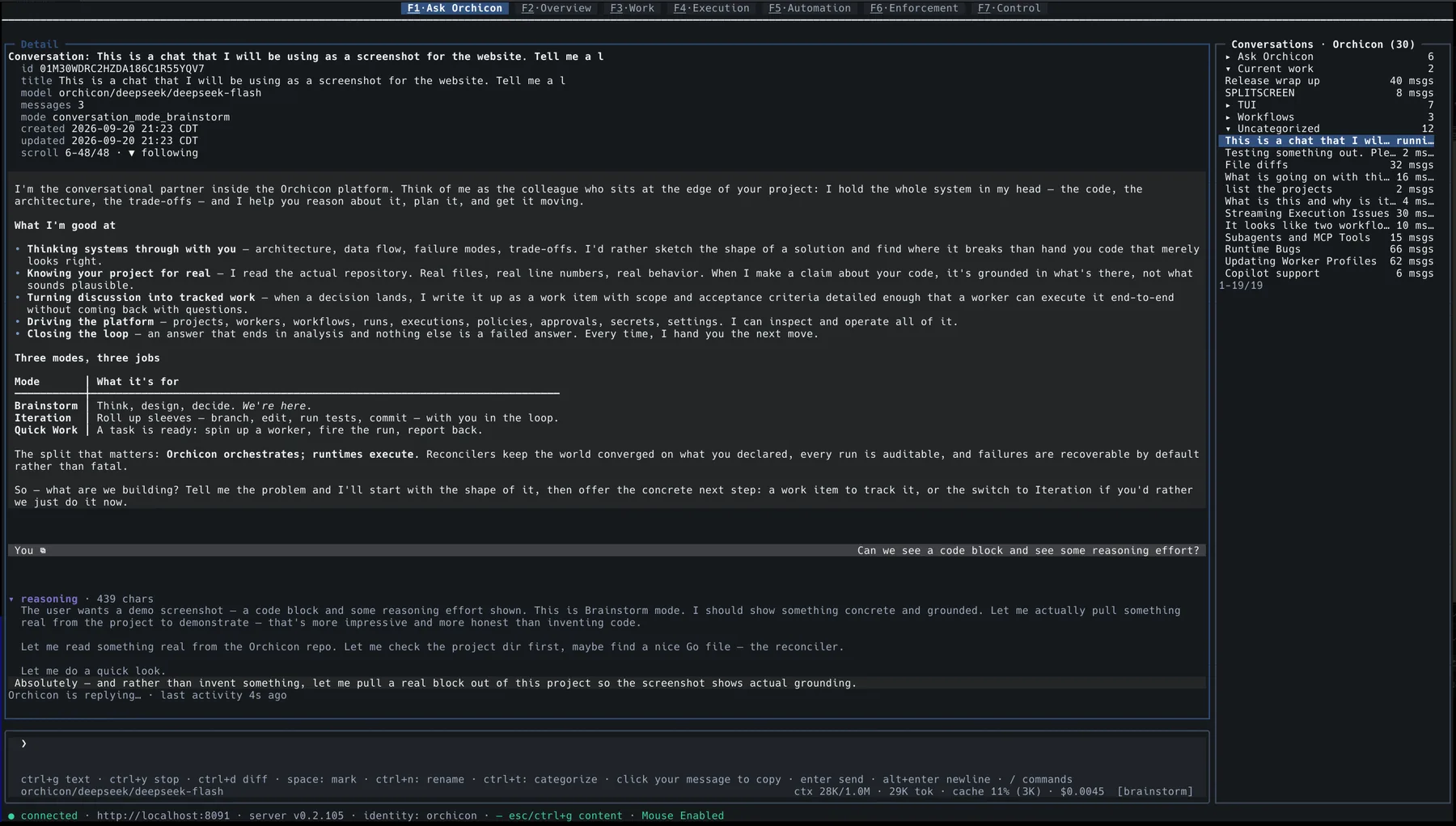Open the Copilot support conversation
The image size is (1456, 826).
(1328, 273)
